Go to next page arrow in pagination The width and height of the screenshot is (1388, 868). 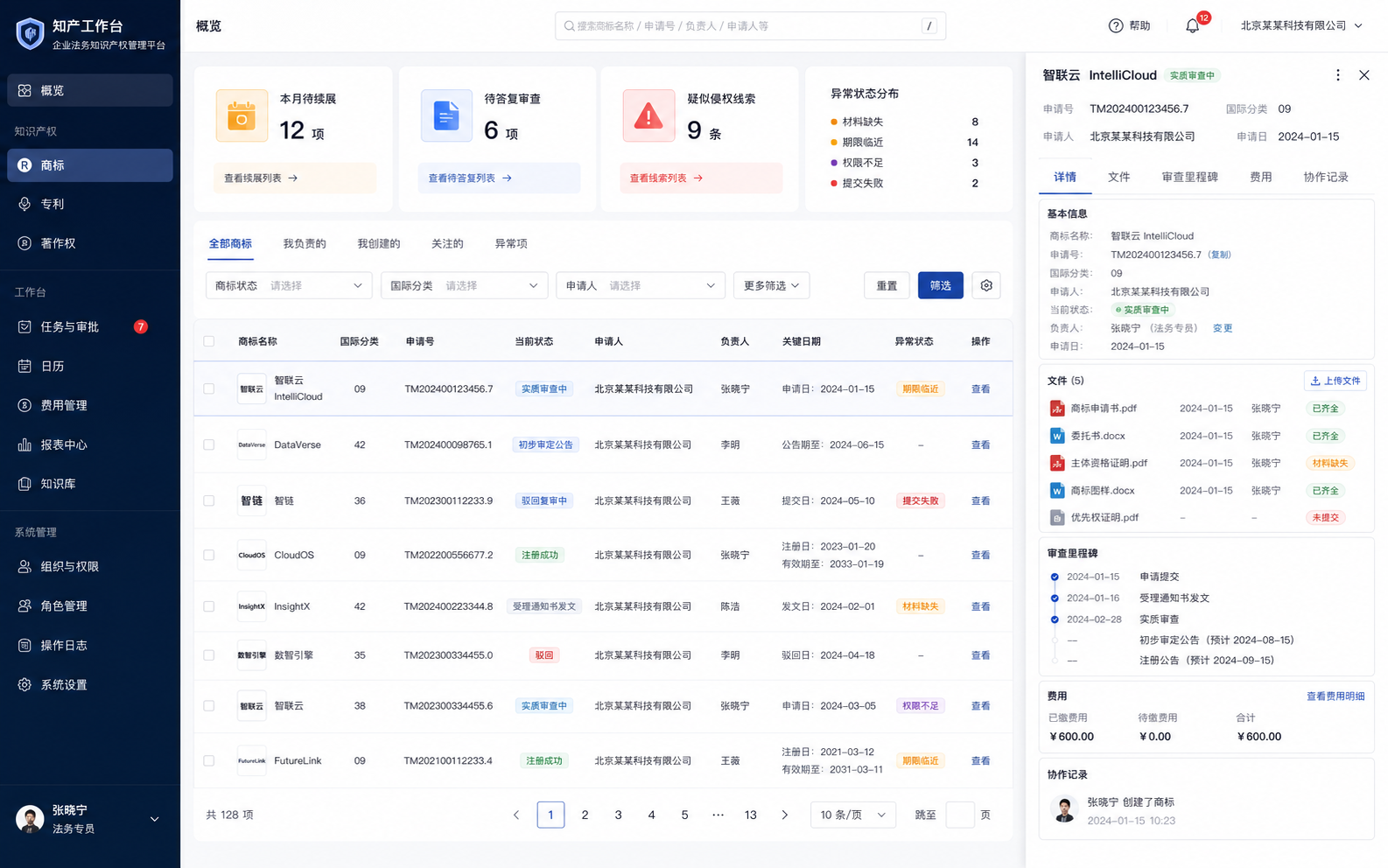pos(784,815)
